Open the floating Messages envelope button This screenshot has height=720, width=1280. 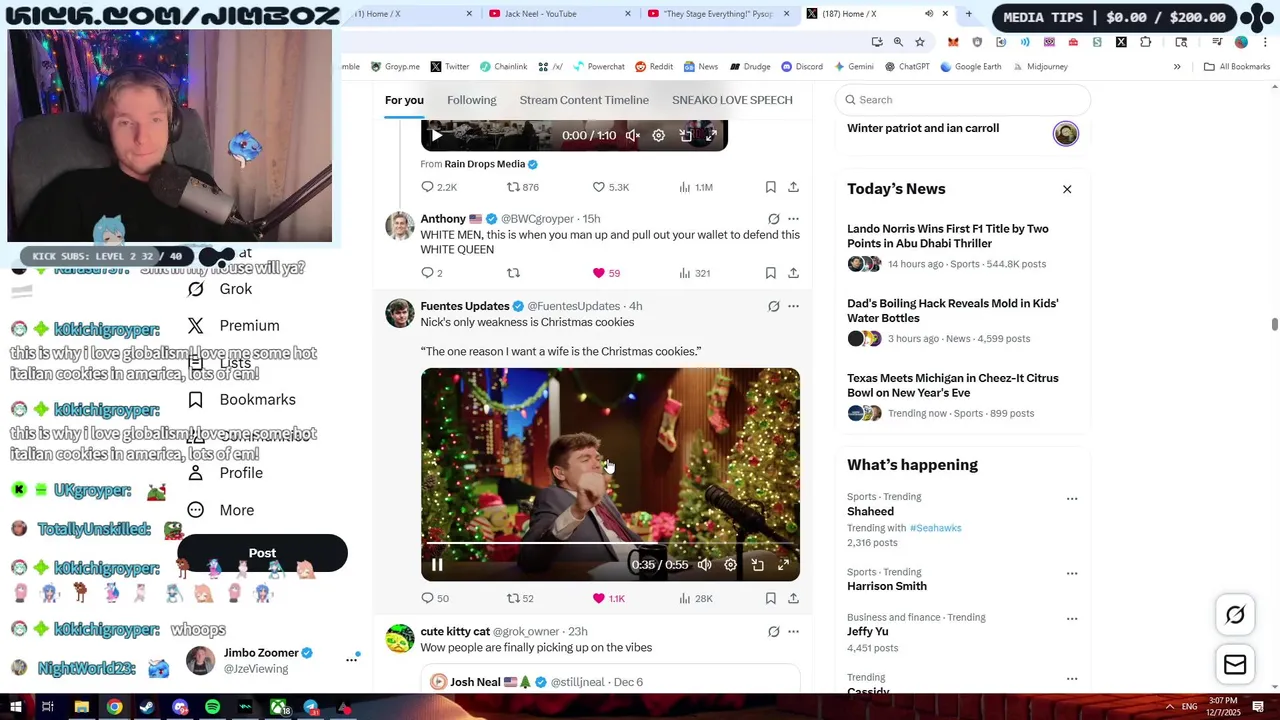[1235, 664]
